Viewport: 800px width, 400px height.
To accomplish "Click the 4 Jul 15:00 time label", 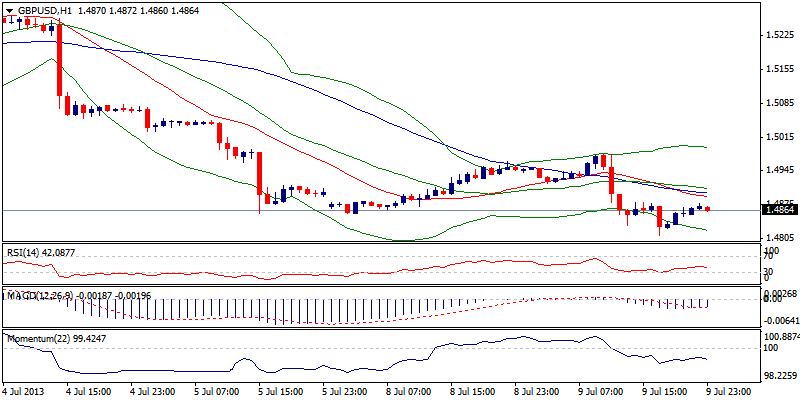I will [90, 393].
